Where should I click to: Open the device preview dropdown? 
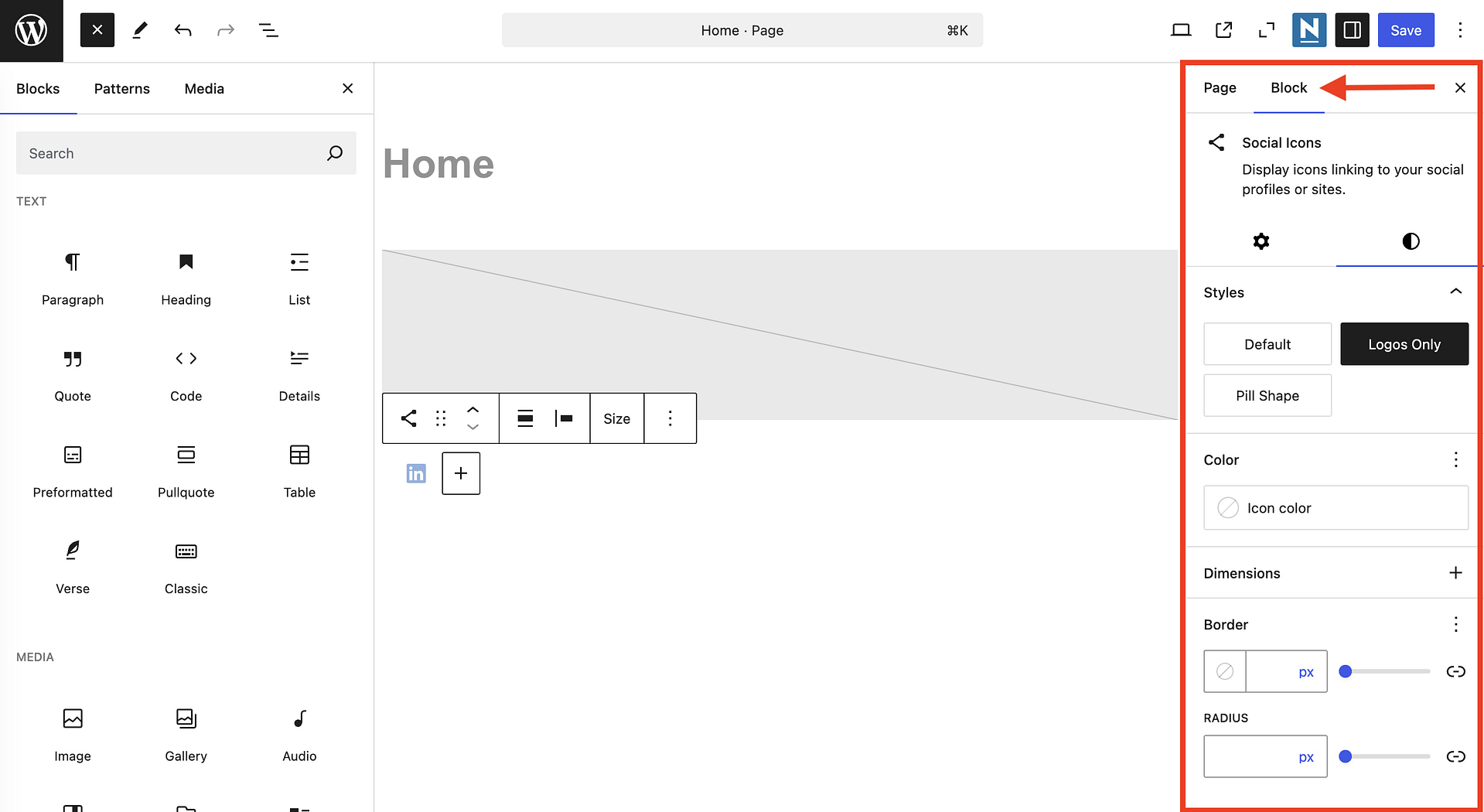pos(1181,30)
